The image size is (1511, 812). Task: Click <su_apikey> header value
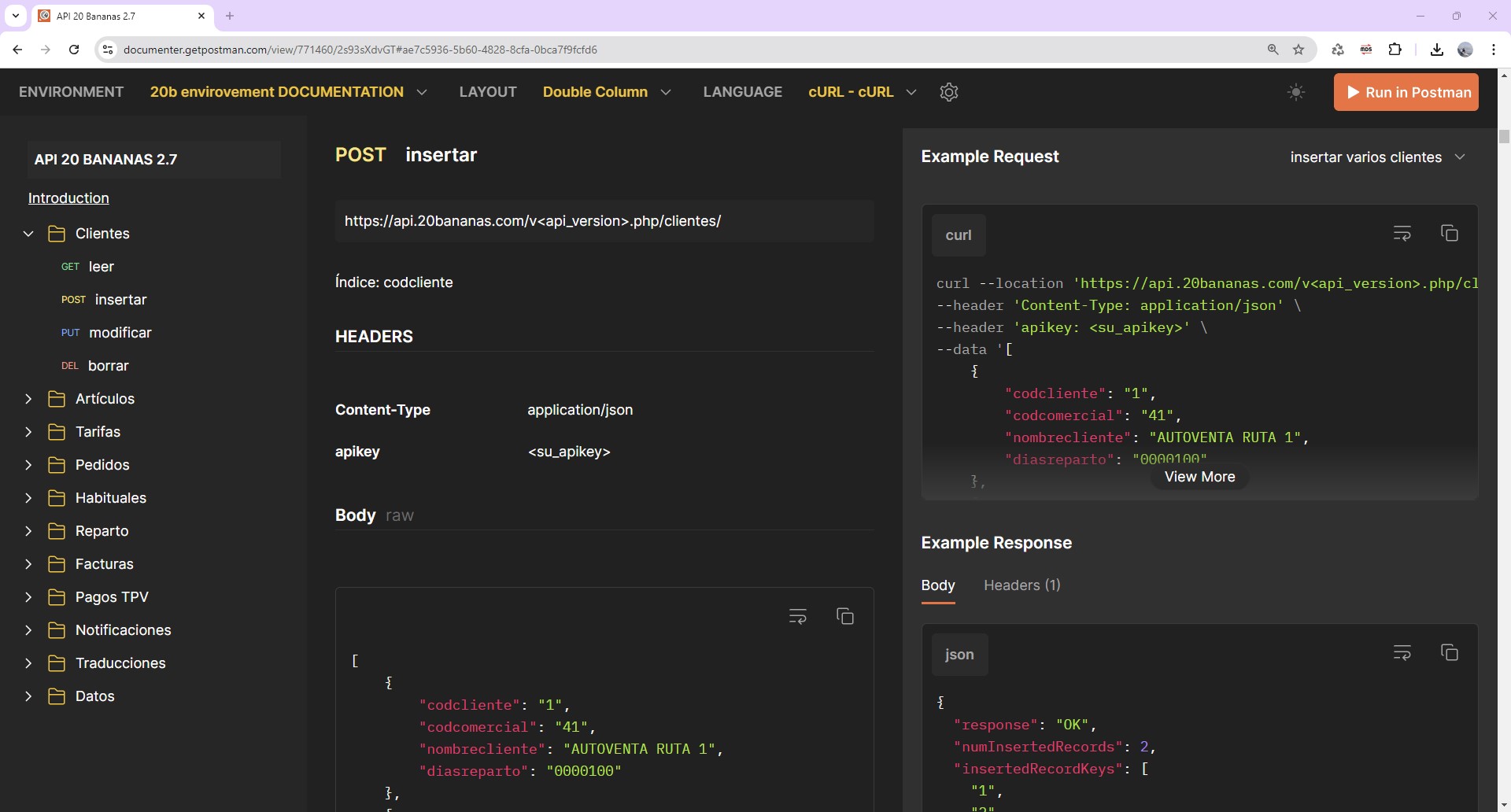(569, 452)
